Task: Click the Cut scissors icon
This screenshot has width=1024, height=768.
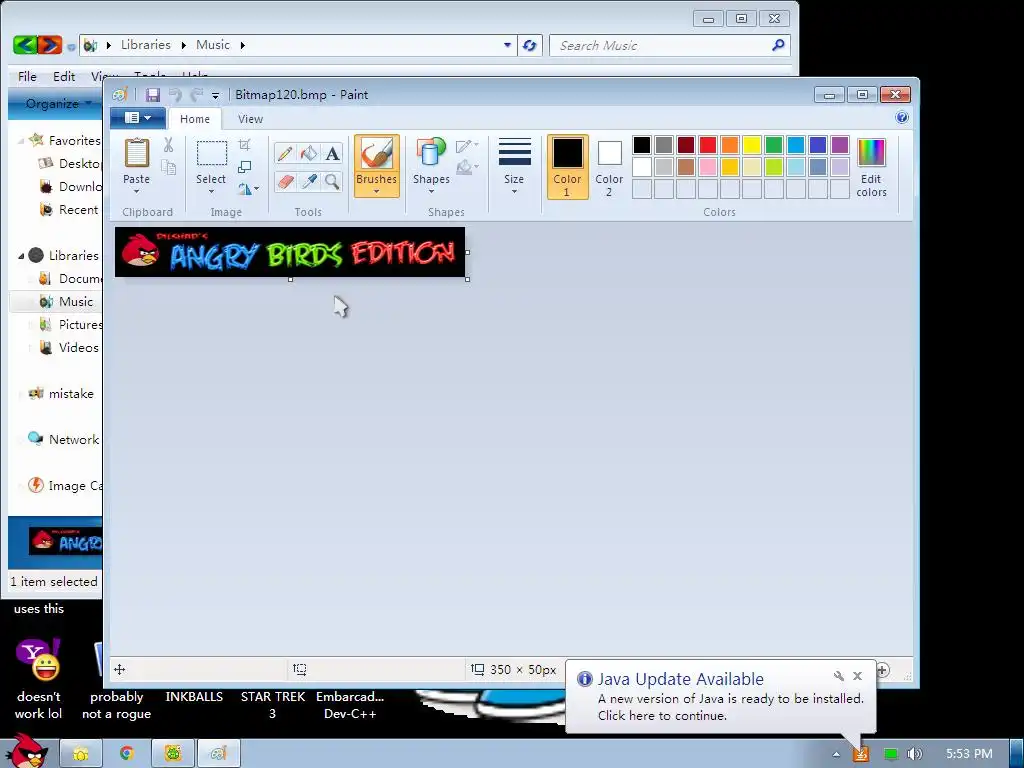Action: point(168,145)
